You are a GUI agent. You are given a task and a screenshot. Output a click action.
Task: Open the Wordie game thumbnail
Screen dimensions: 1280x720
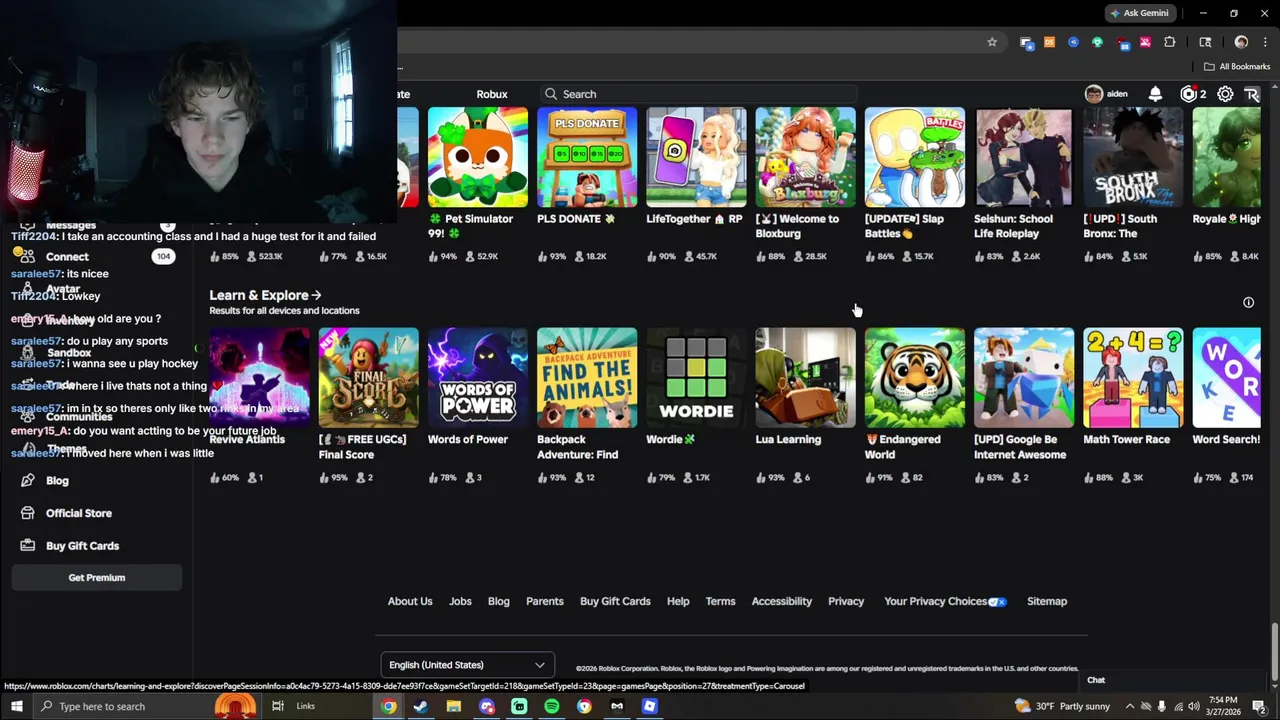pos(696,378)
